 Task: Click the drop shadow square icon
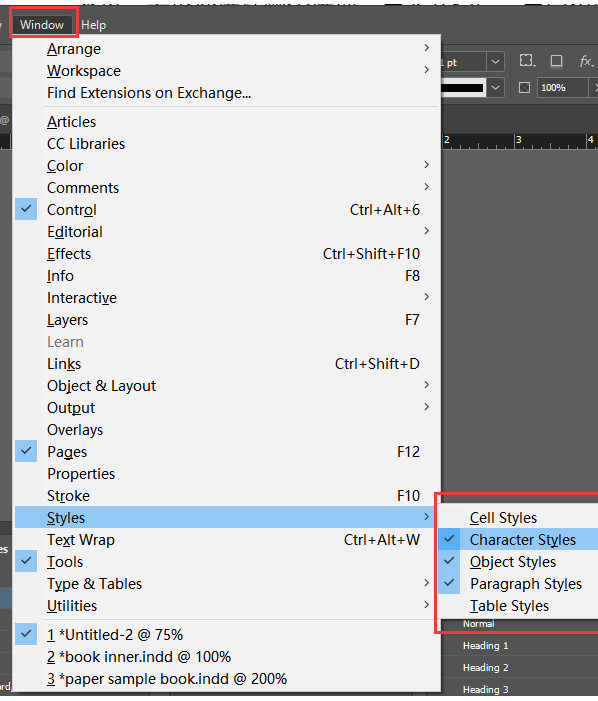click(x=556, y=60)
